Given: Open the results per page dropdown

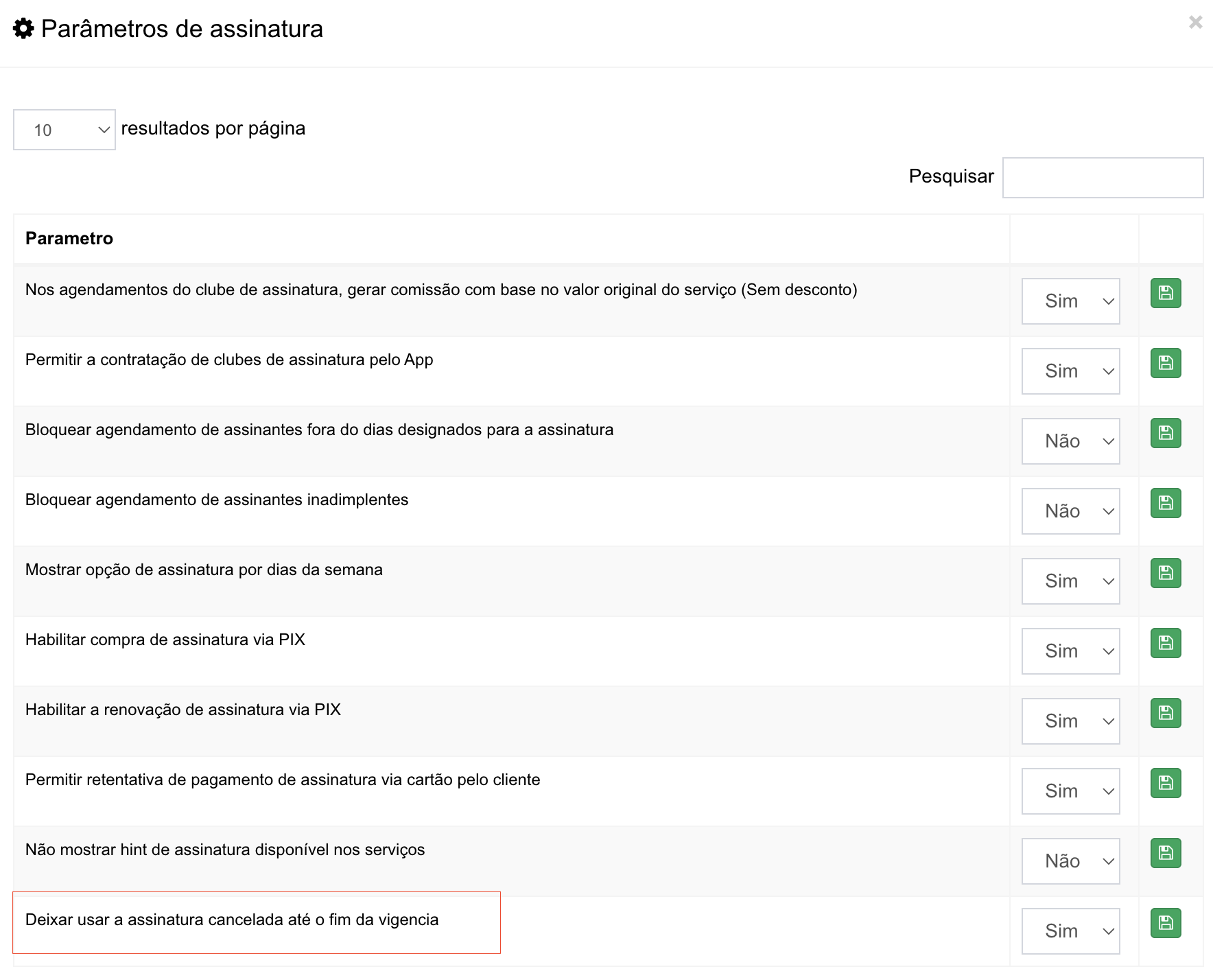Looking at the screenshot, I should [x=64, y=130].
